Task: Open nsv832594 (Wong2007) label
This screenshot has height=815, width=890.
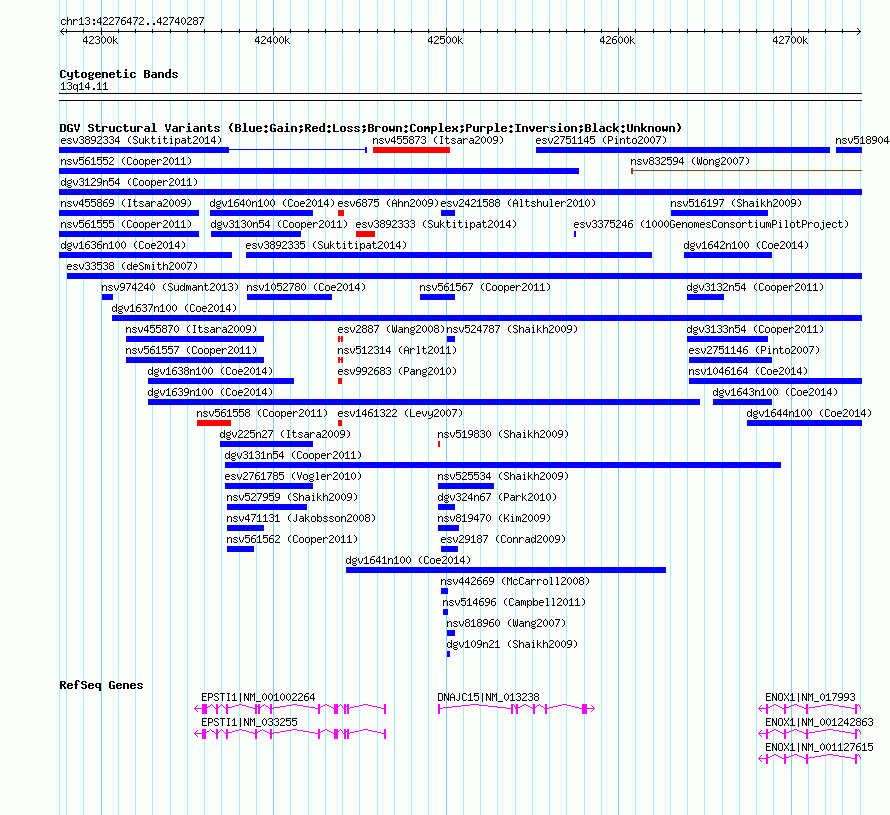Action: [x=690, y=161]
